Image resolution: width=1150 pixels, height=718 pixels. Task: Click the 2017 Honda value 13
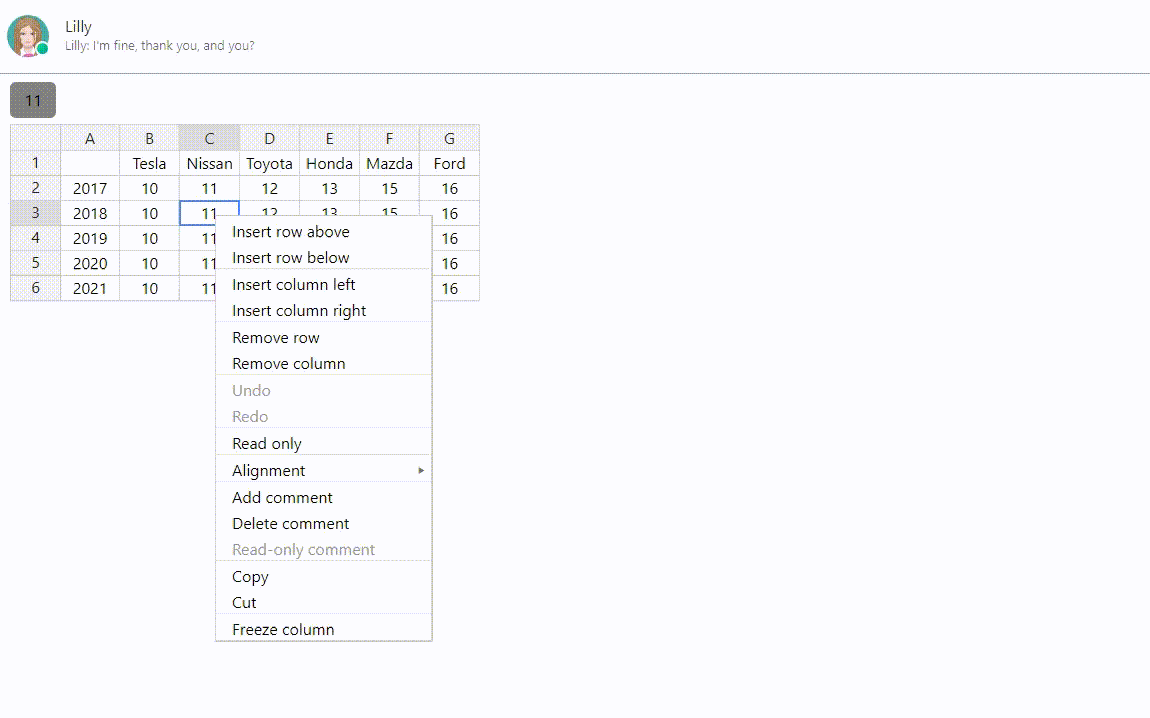(x=329, y=188)
